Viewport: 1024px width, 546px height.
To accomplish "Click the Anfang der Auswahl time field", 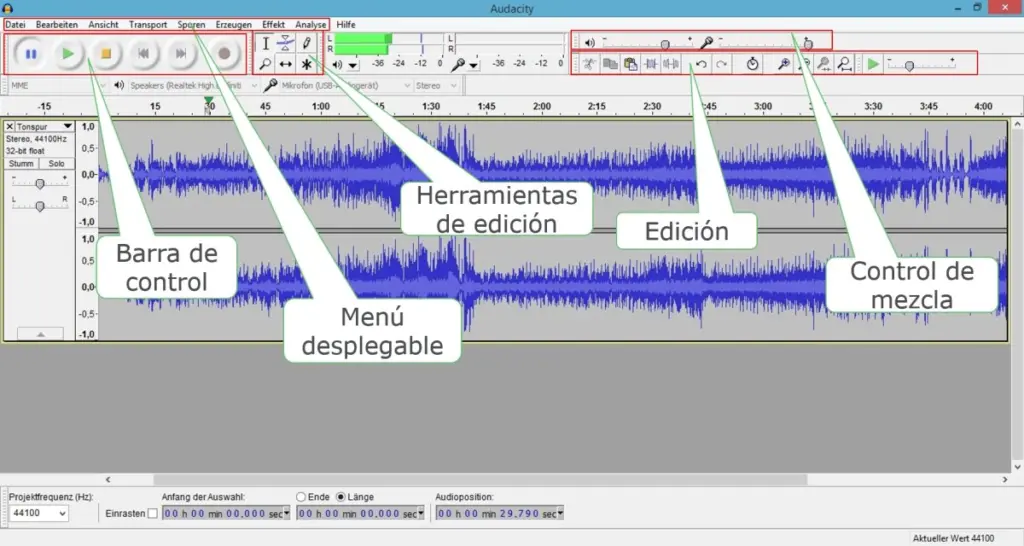I will [x=226, y=514].
